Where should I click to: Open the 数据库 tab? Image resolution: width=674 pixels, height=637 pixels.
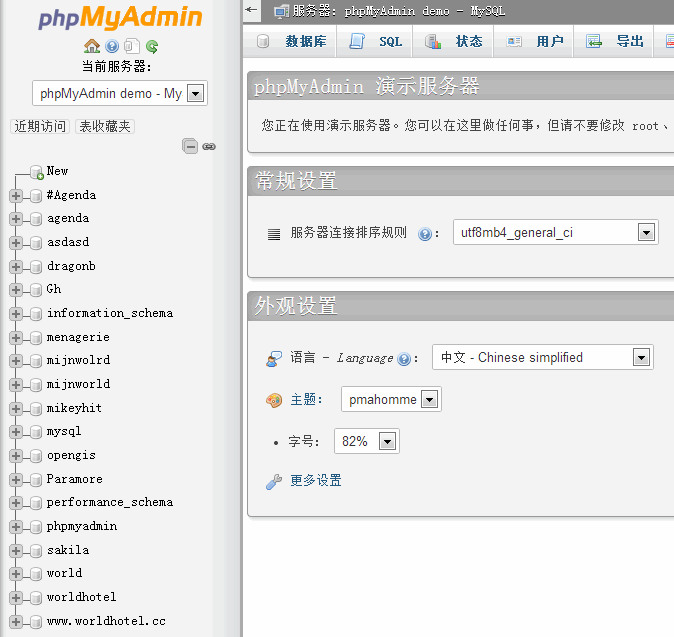click(291, 41)
